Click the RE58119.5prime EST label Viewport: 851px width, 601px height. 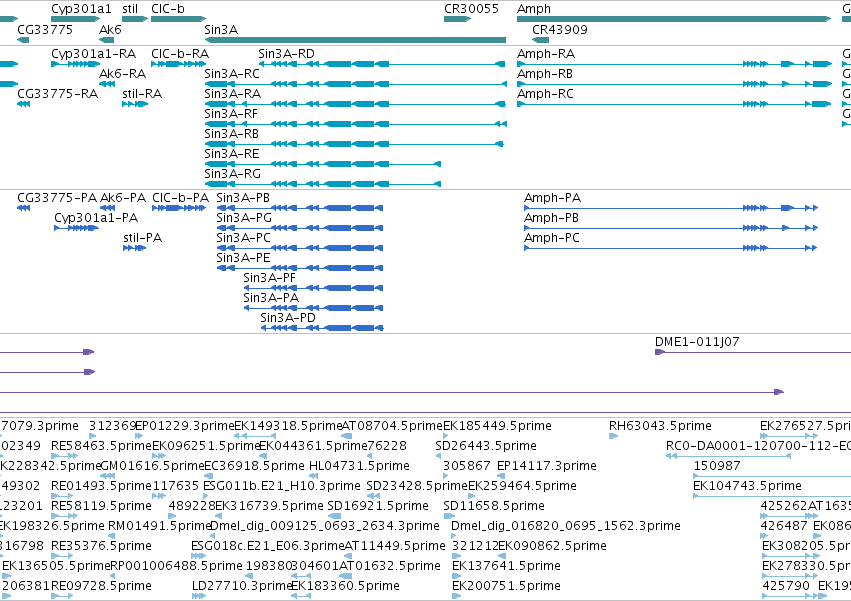(101, 506)
